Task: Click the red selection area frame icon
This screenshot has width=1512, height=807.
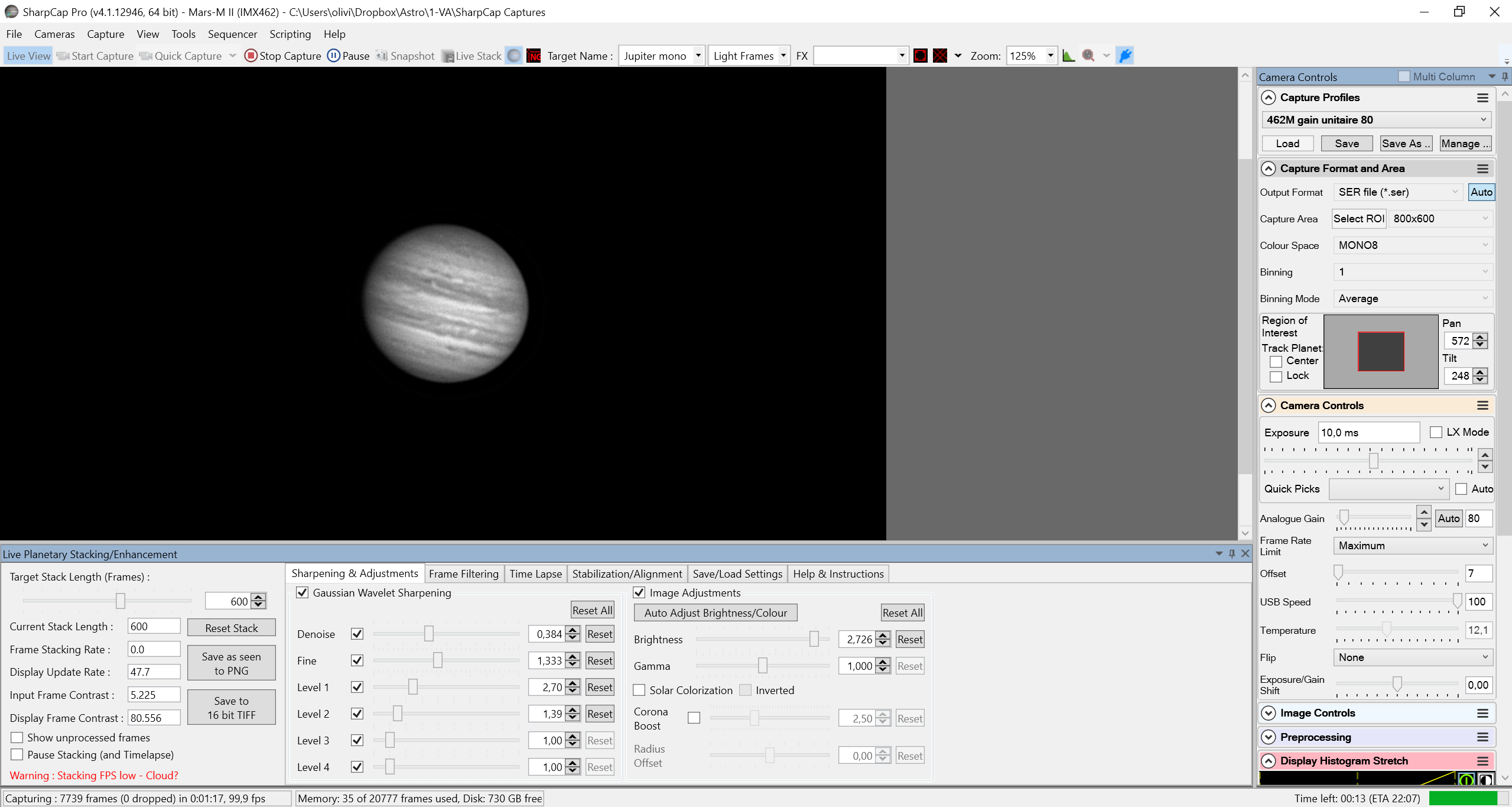Action: [x=920, y=56]
